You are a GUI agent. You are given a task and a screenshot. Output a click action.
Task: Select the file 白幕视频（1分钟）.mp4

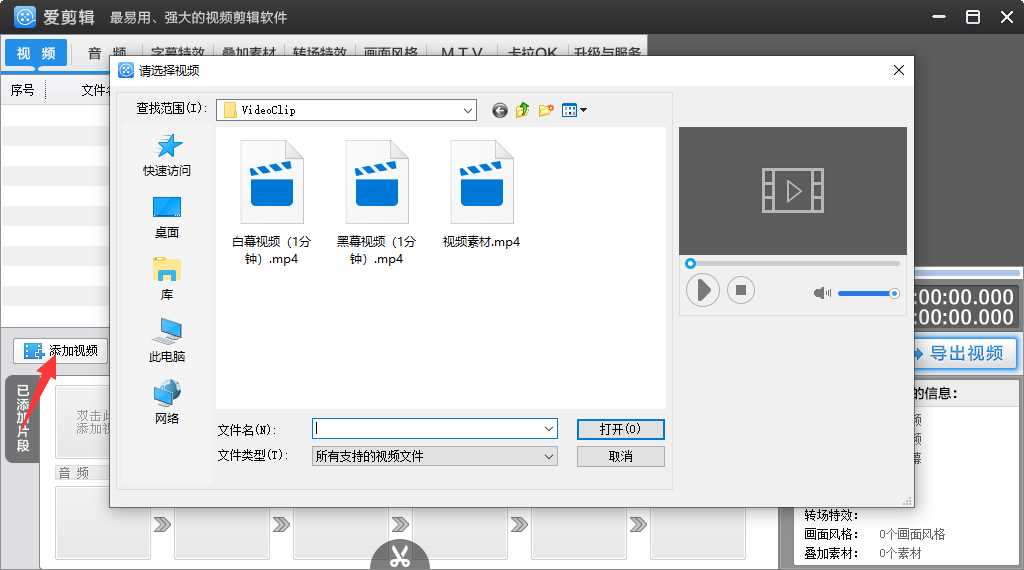coord(272,202)
